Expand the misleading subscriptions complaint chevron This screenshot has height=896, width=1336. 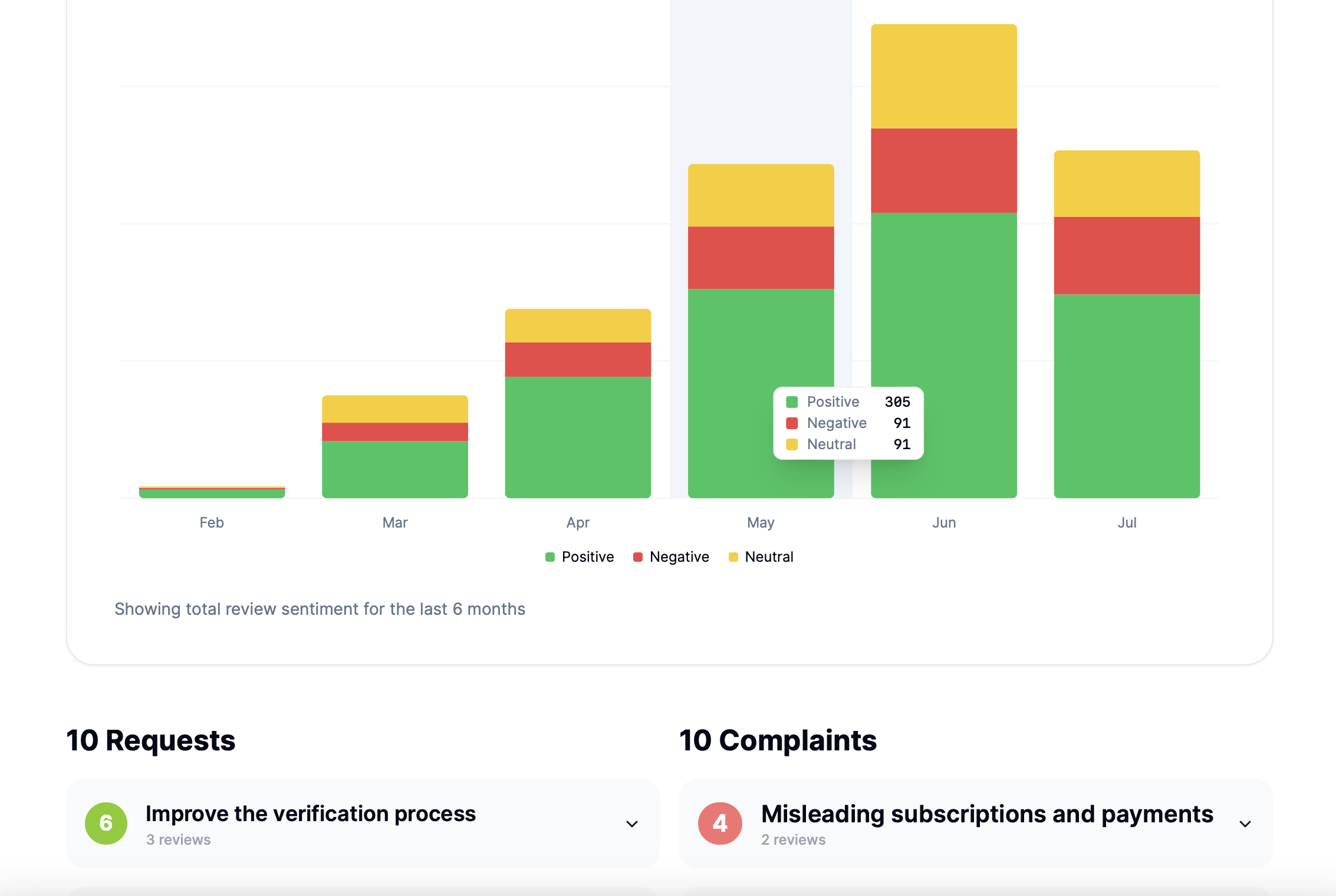[x=1245, y=823]
